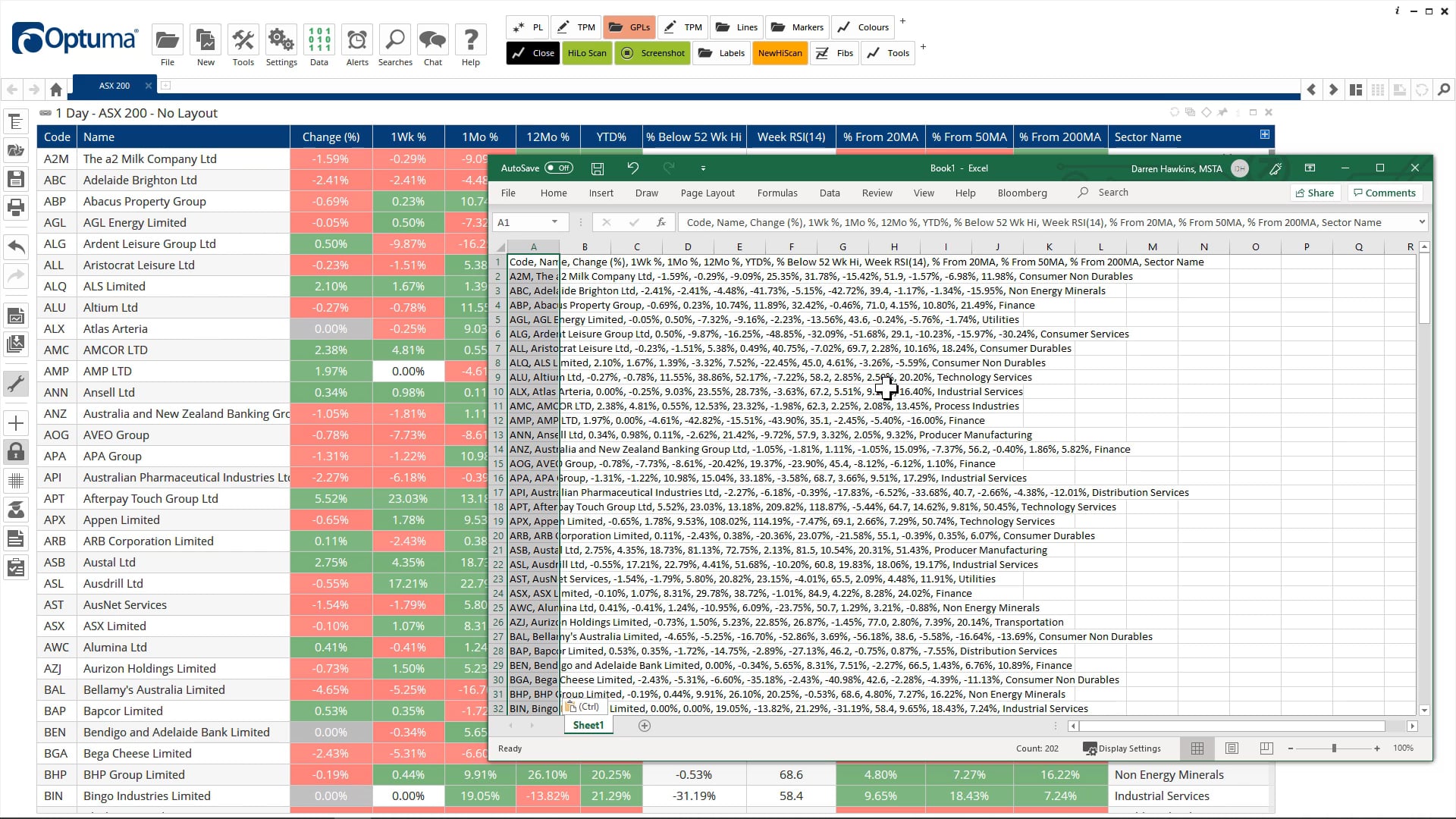Screen dimensions: 1456x819
Task: Click the Excel save icon in title bar
Action: point(598,168)
